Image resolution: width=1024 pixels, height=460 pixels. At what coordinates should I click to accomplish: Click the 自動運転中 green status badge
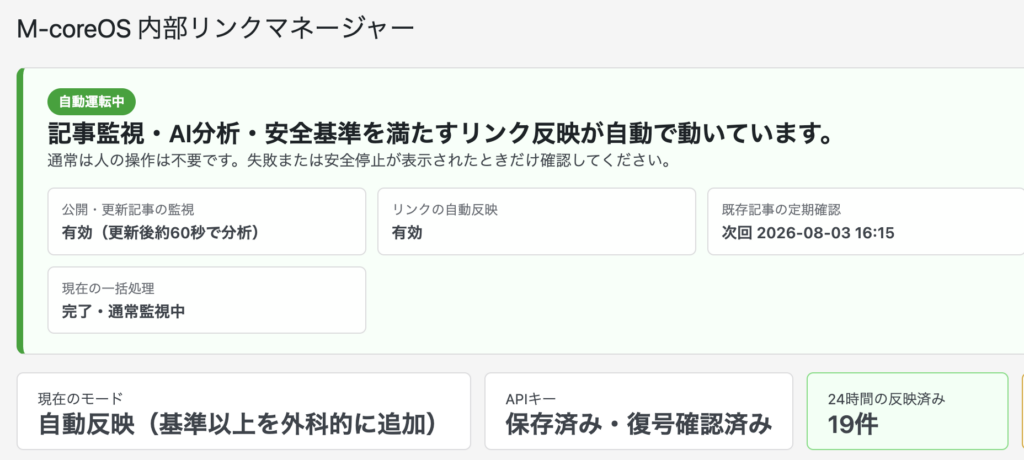91,101
